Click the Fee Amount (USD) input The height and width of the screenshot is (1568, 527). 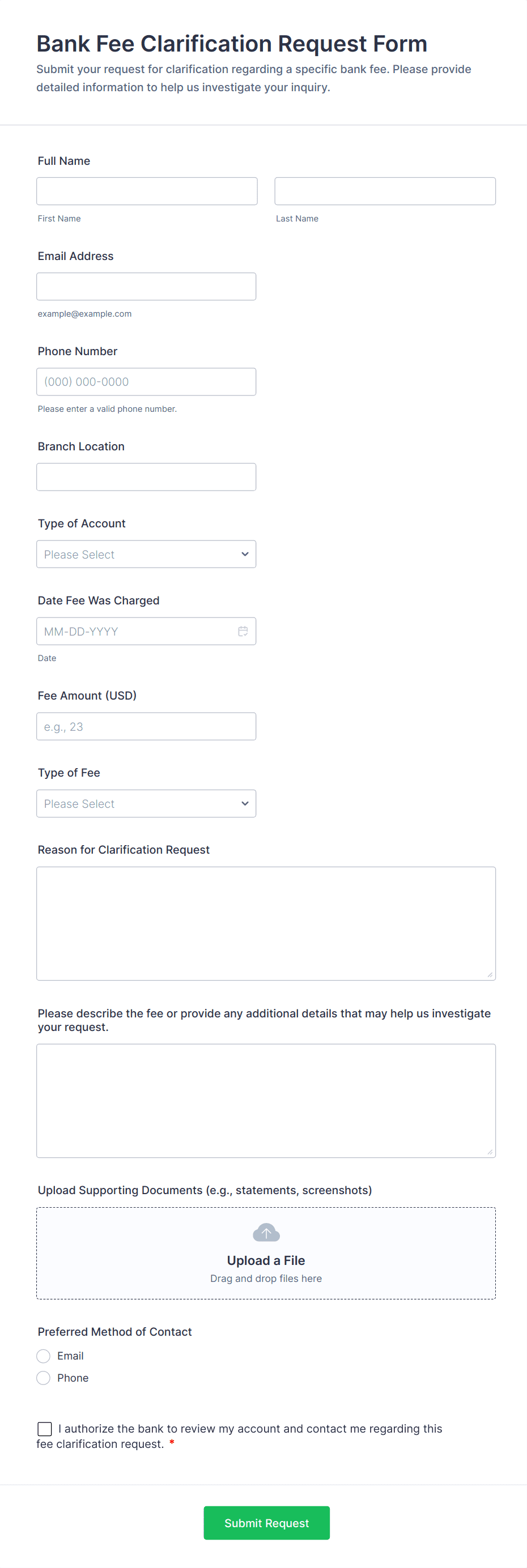[x=146, y=726]
